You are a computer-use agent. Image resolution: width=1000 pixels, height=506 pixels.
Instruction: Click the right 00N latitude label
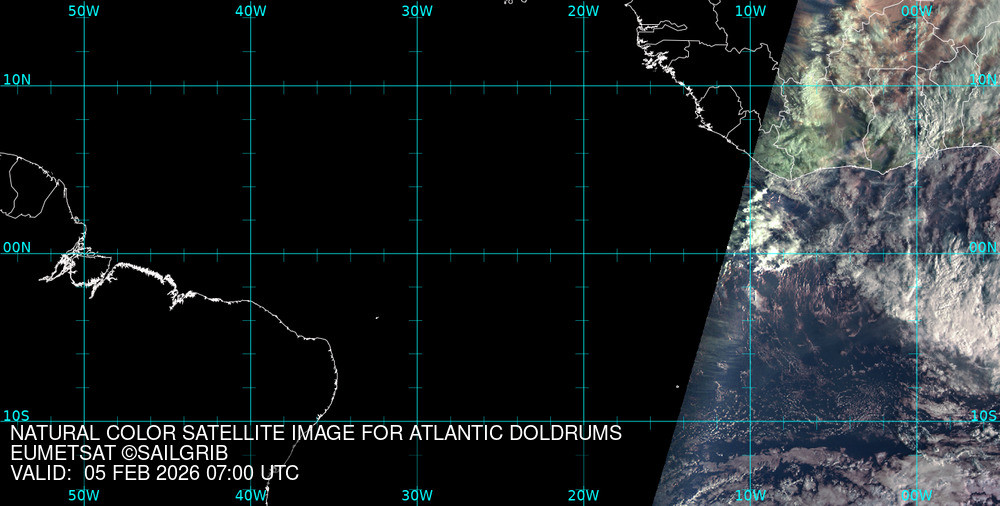[x=983, y=247]
